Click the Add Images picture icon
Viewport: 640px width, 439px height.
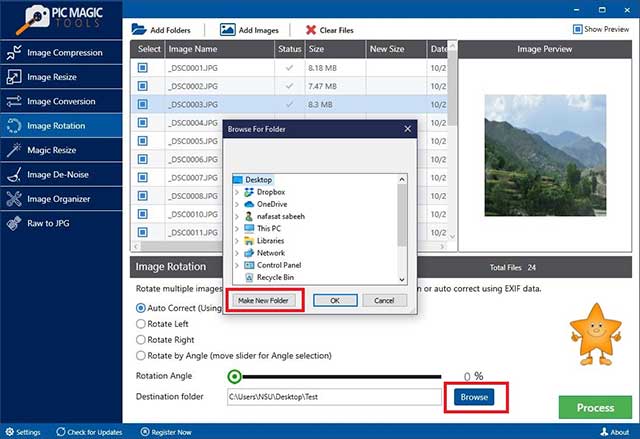pos(227,29)
